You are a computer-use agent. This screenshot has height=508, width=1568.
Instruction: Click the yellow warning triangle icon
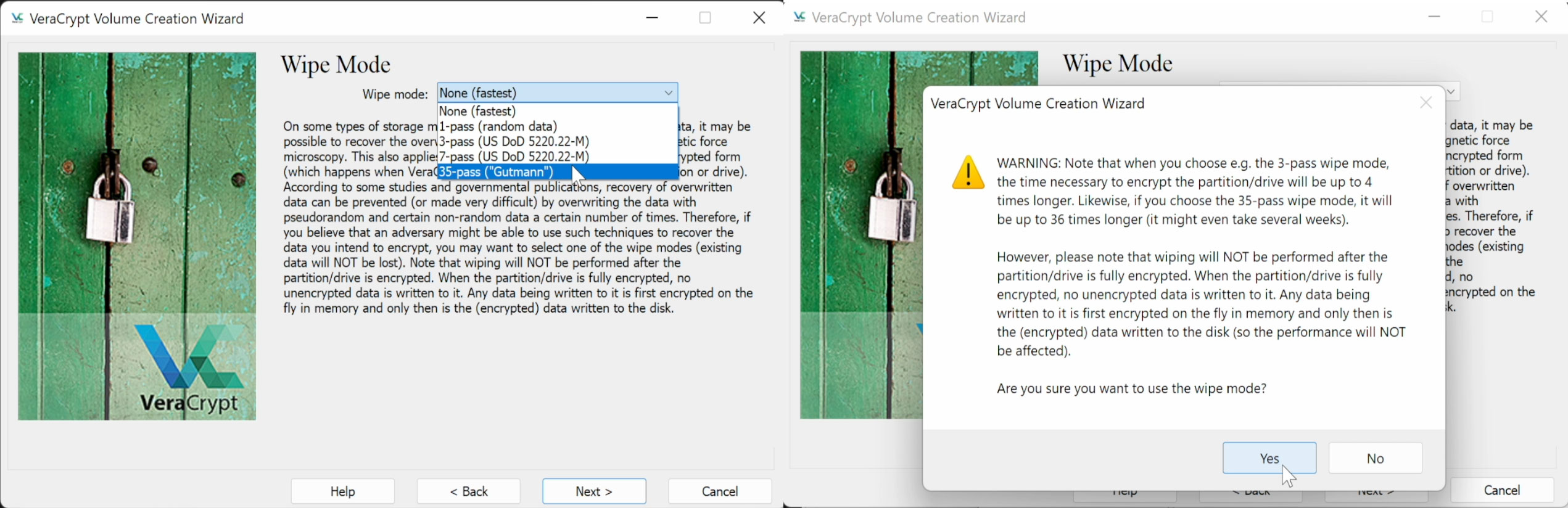968,172
